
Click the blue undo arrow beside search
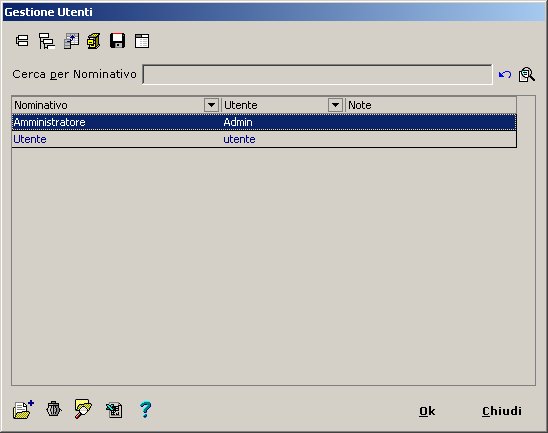pyautogui.click(x=505, y=74)
